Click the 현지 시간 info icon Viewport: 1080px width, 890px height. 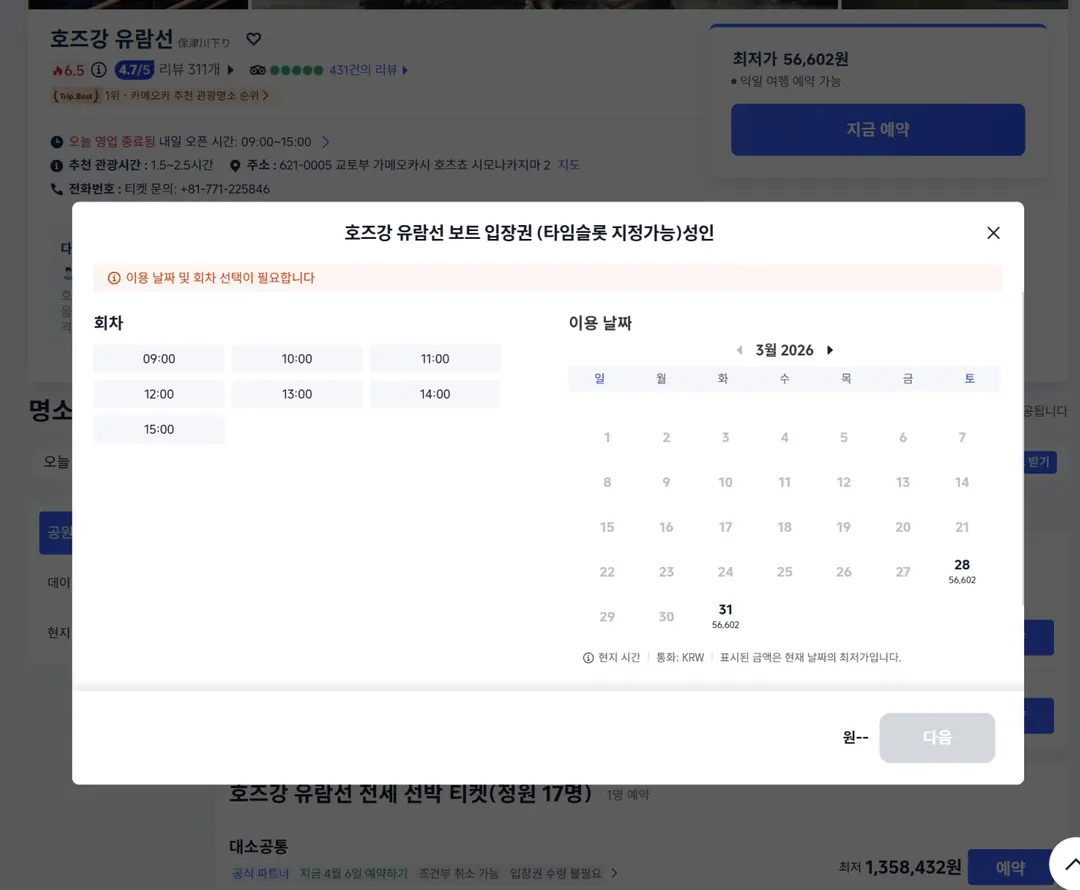(x=588, y=658)
